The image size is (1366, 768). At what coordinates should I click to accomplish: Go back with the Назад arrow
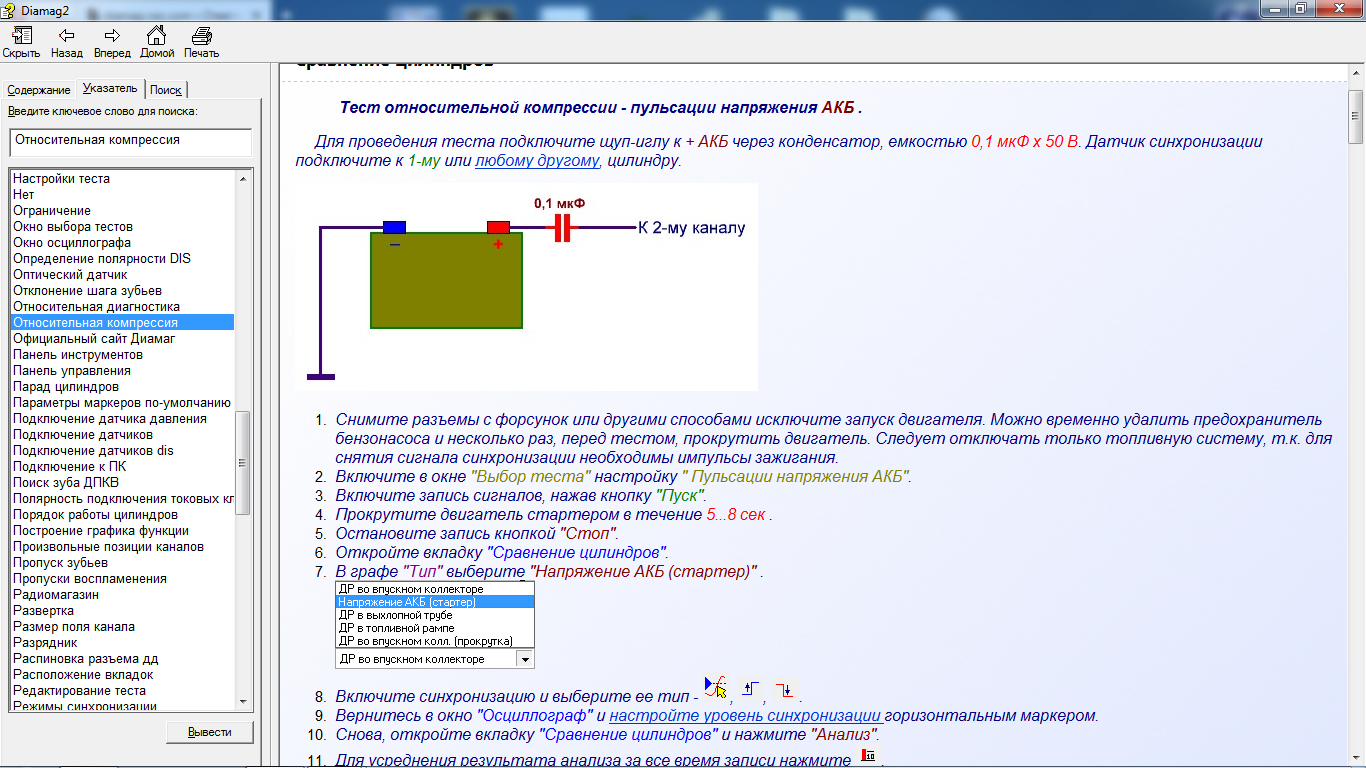[x=66, y=43]
